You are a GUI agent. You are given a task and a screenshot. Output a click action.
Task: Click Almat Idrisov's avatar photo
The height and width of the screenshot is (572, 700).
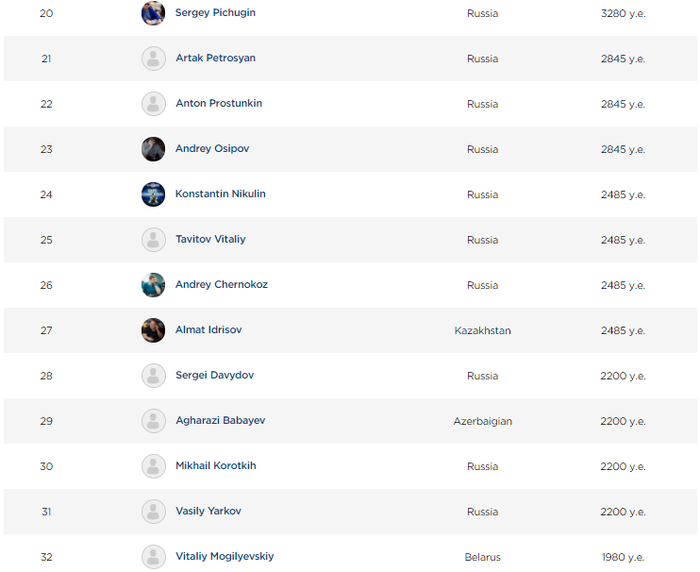[153, 330]
